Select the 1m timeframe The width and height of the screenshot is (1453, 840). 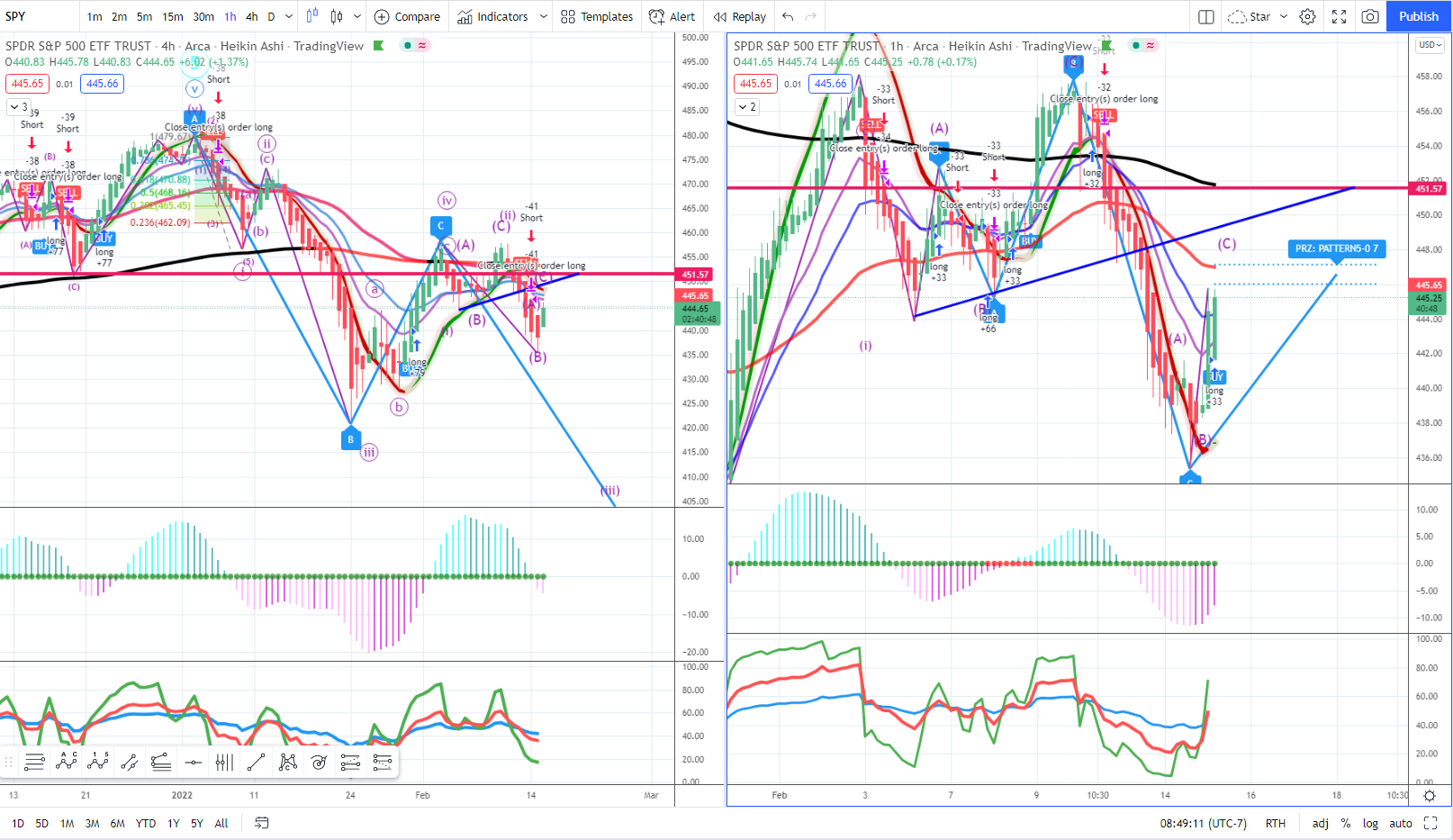95,16
